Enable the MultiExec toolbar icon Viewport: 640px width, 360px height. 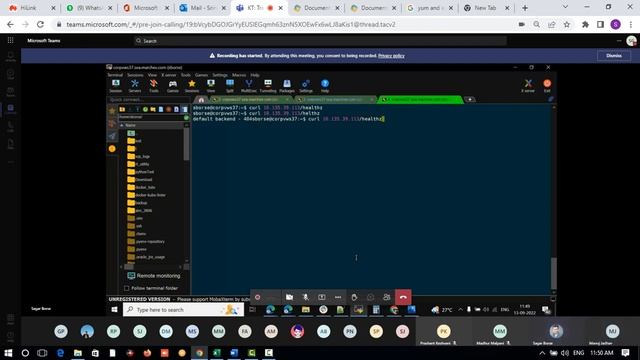pos(249,86)
